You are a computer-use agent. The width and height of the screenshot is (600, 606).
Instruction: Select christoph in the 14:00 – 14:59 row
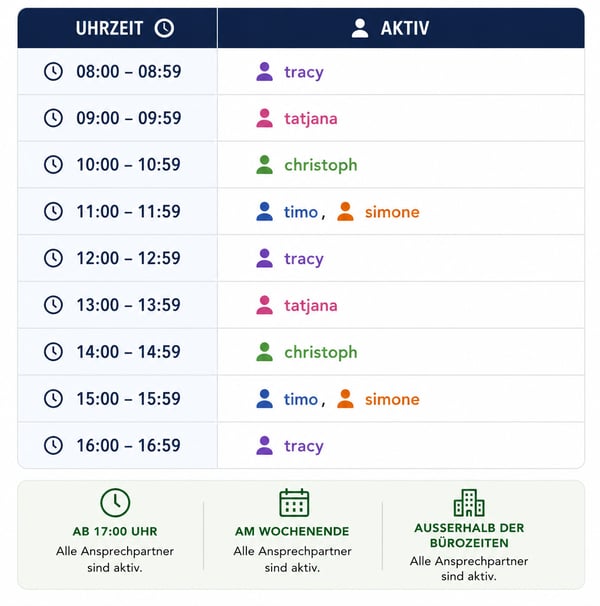pos(321,352)
